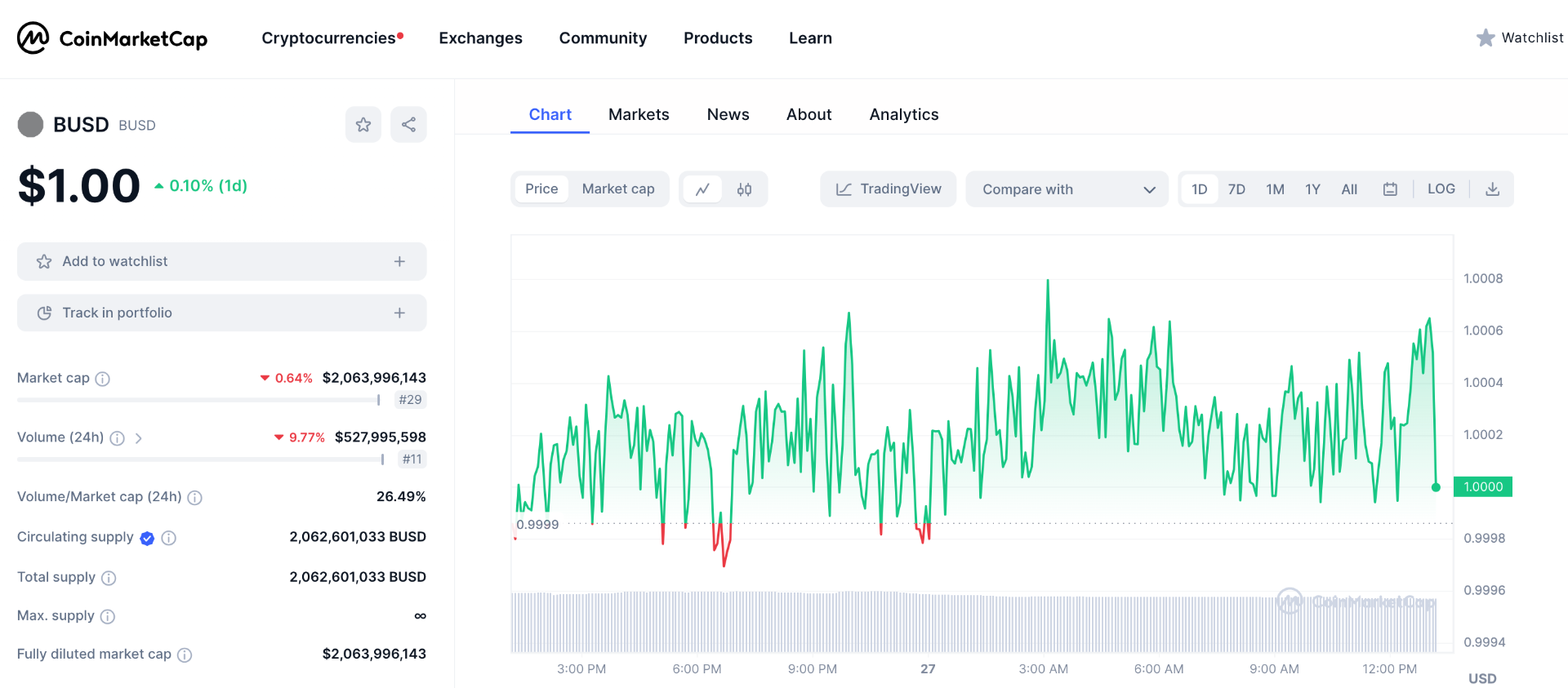Click the 26.49% ratio value
The width and height of the screenshot is (1568, 688).
point(401,496)
